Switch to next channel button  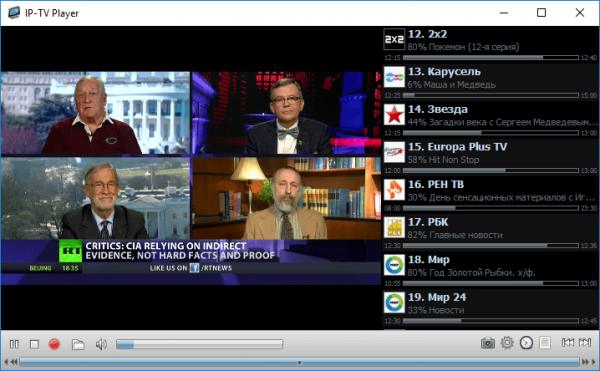pyautogui.click(x=585, y=342)
